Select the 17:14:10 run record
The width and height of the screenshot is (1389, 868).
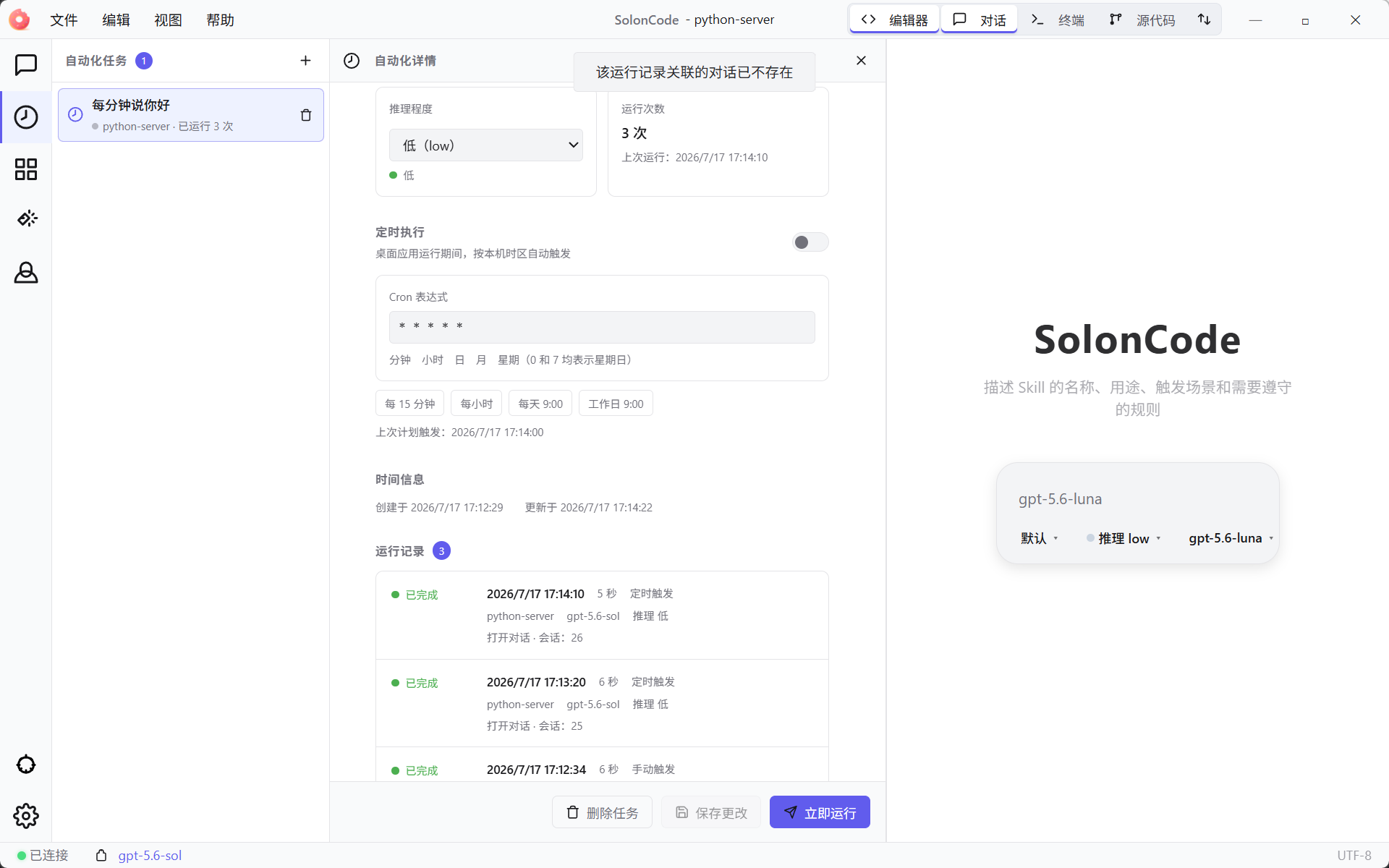click(602, 616)
